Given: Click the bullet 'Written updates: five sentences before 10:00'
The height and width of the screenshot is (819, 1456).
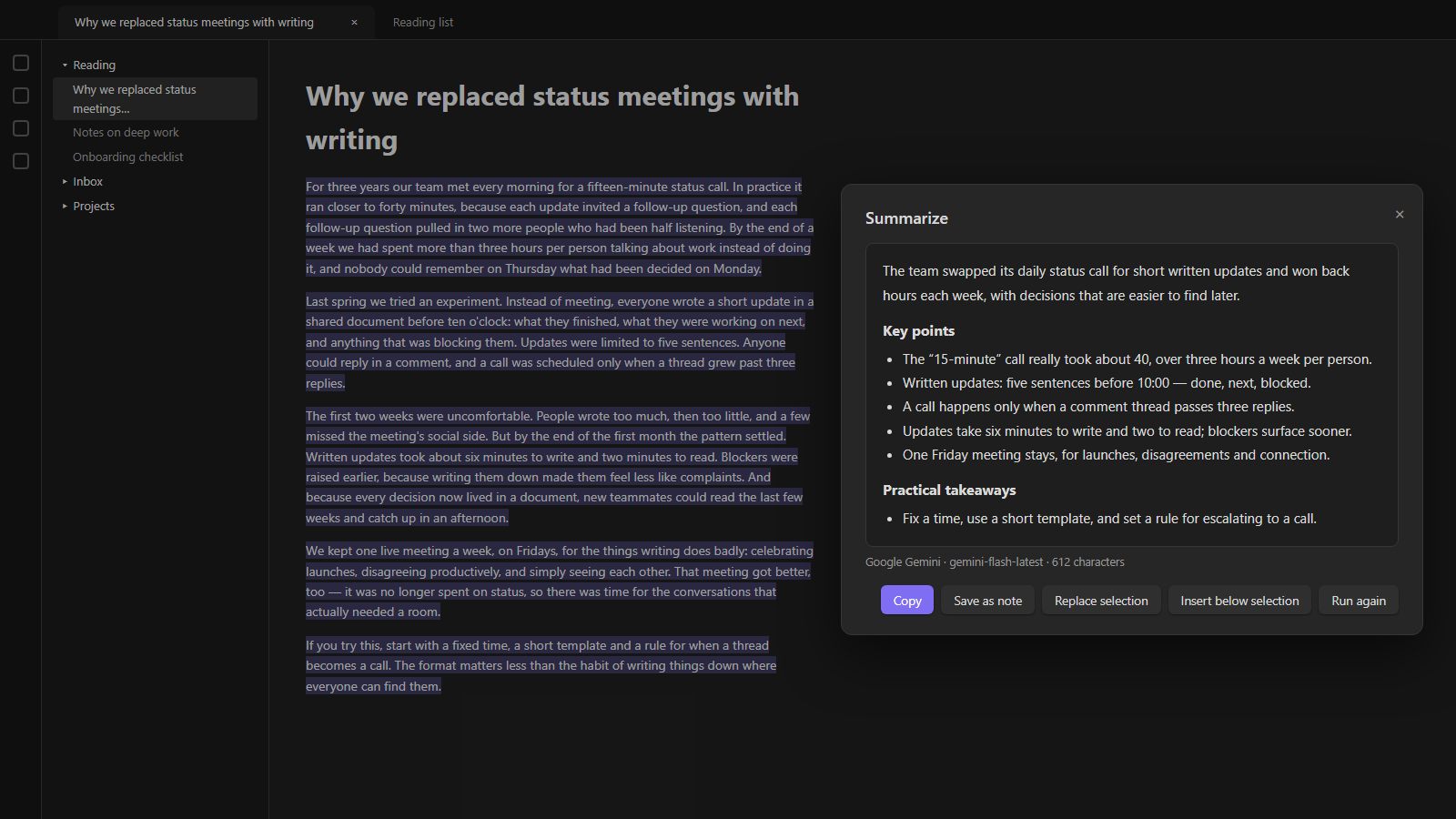Looking at the screenshot, I should pyautogui.click(x=1107, y=383).
